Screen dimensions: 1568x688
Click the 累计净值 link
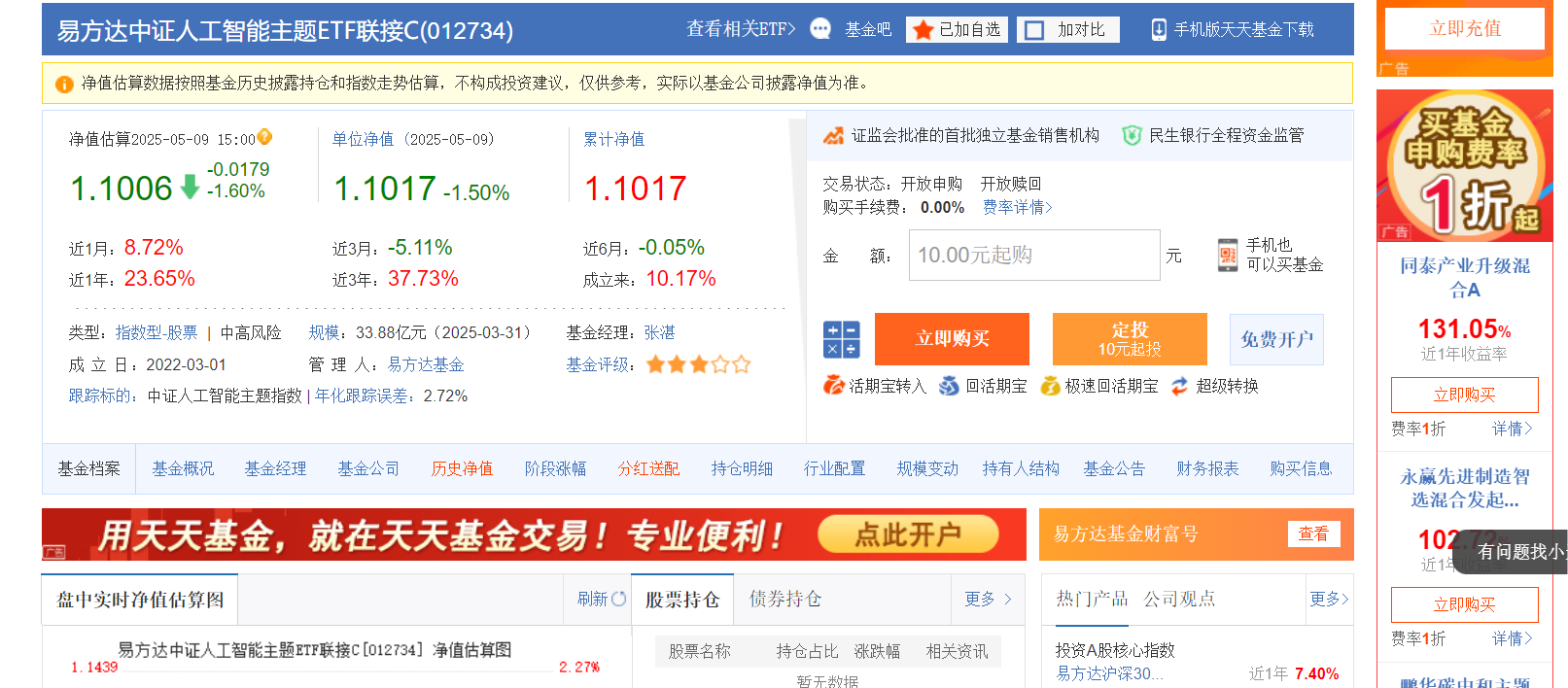click(x=613, y=139)
